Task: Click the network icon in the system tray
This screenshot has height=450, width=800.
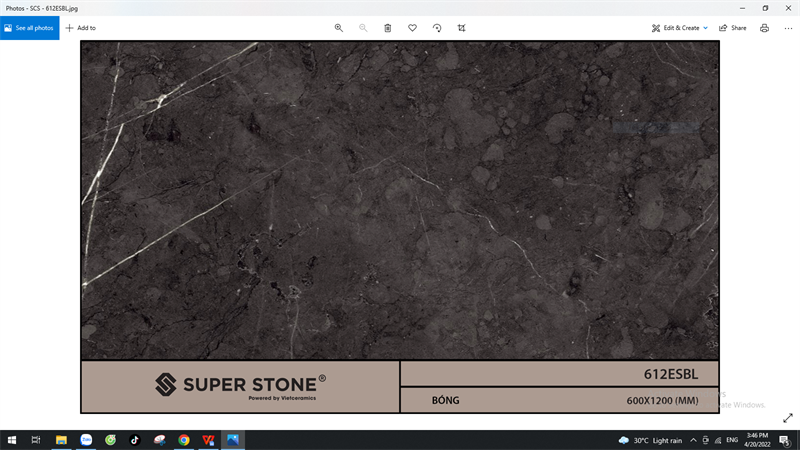Action: point(718,440)
